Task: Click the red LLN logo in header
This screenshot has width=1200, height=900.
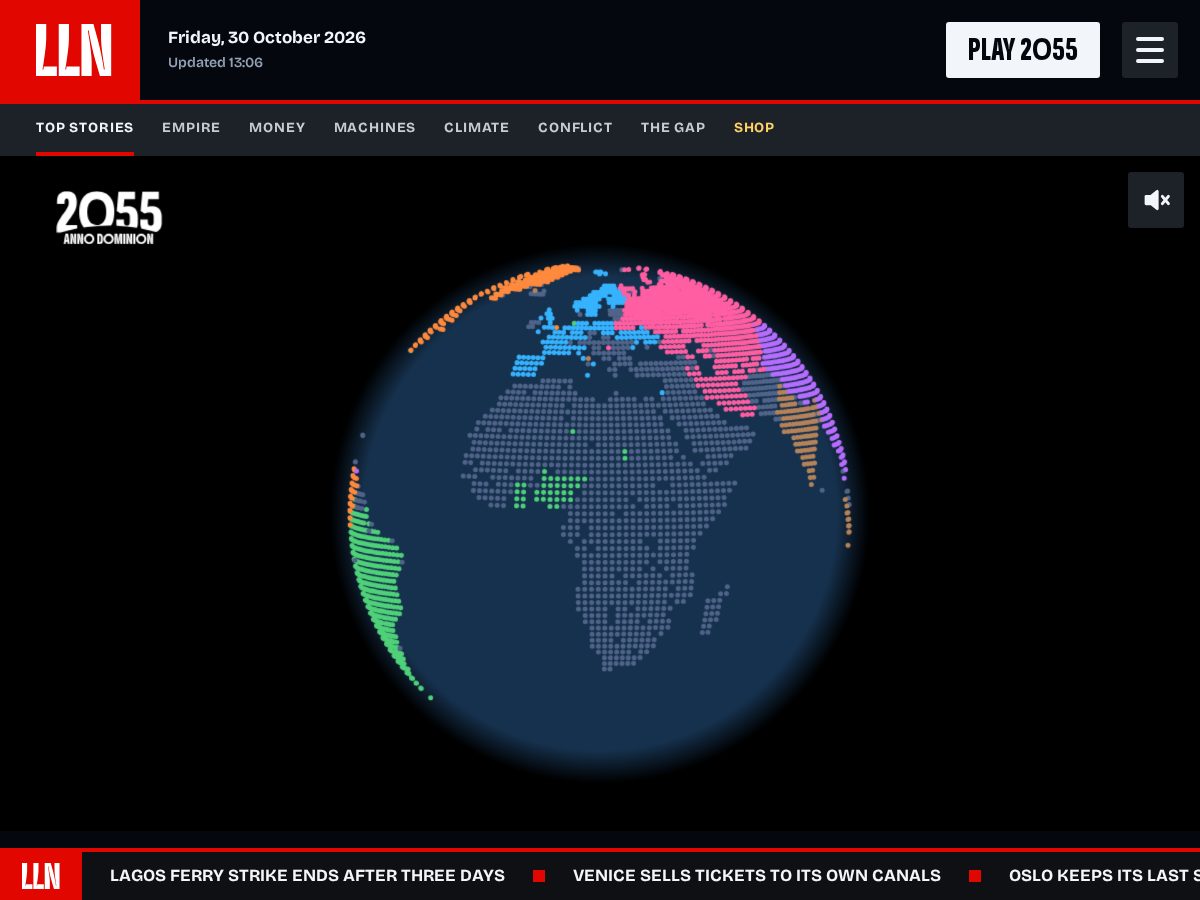Action: 70,50
